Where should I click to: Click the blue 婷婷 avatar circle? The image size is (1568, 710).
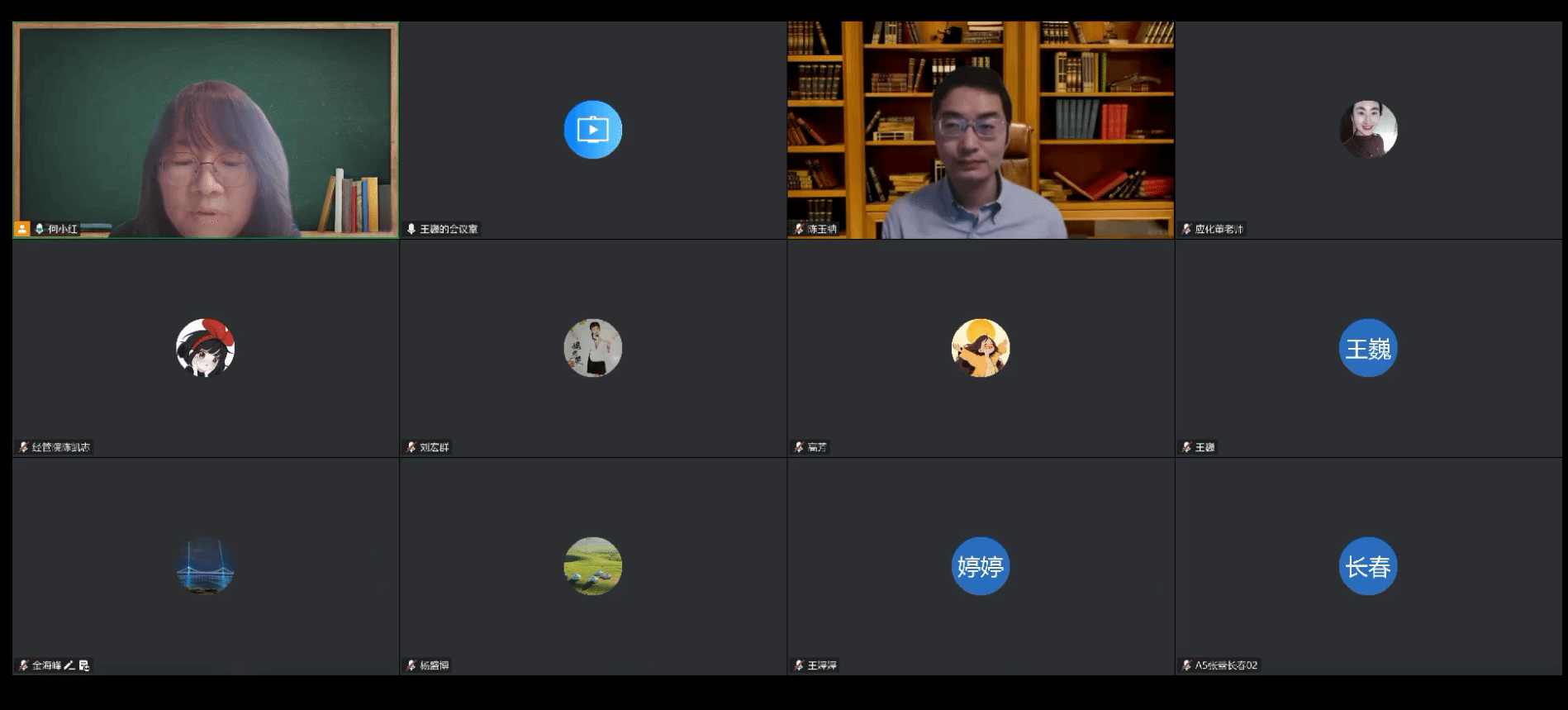980,566
